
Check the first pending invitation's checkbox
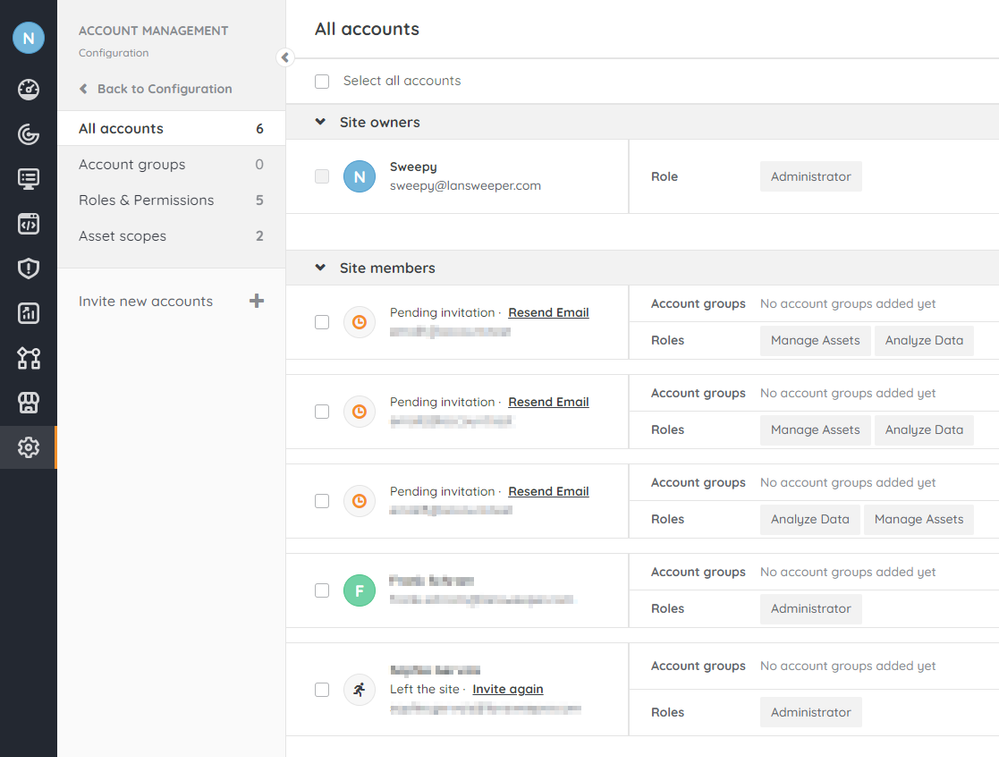[322, 322]
